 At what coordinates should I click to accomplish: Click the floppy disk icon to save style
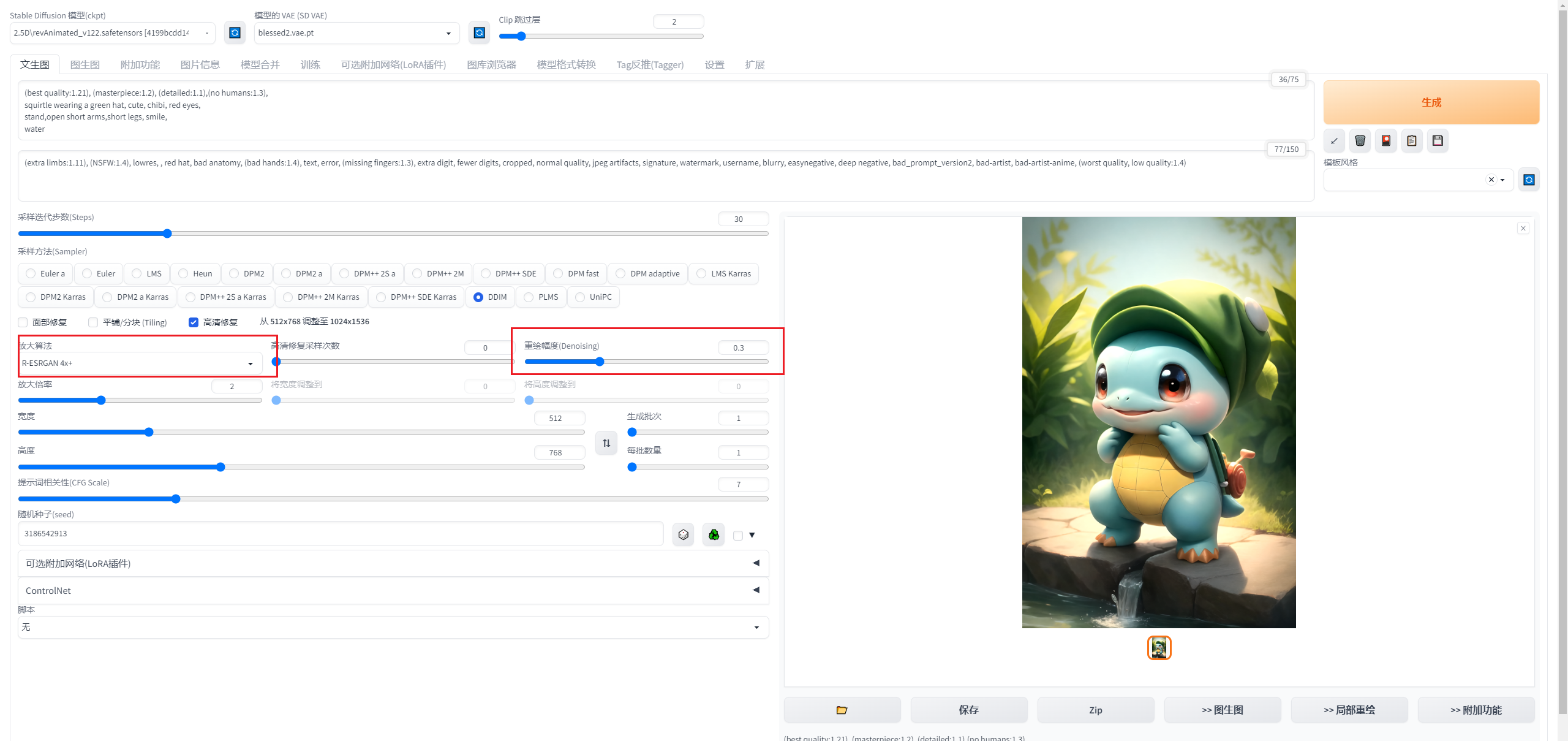(x=1438, y=141)
